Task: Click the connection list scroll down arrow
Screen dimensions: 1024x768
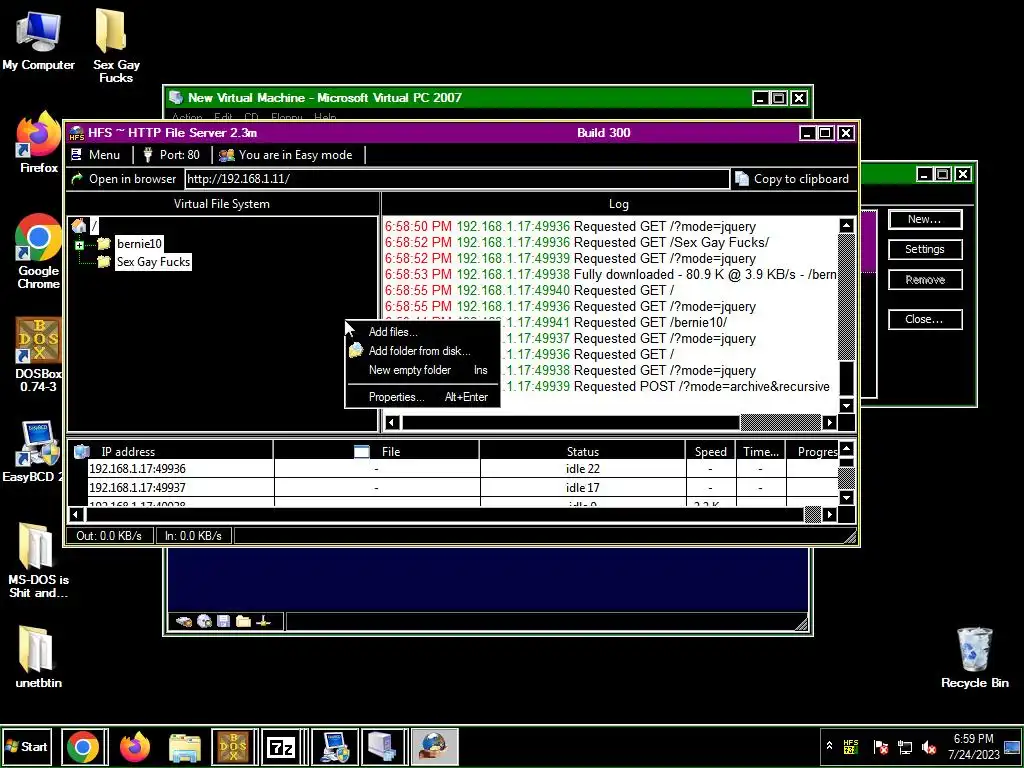Action: tap(846, 498)
